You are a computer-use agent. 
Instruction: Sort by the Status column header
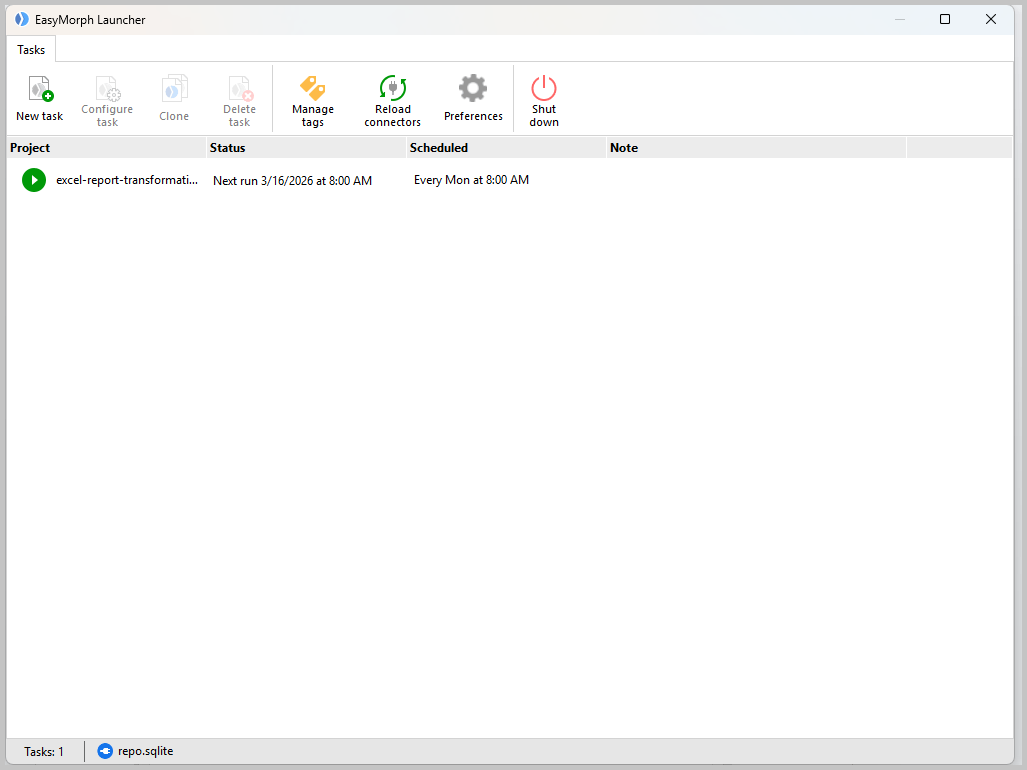pos(307,148)
